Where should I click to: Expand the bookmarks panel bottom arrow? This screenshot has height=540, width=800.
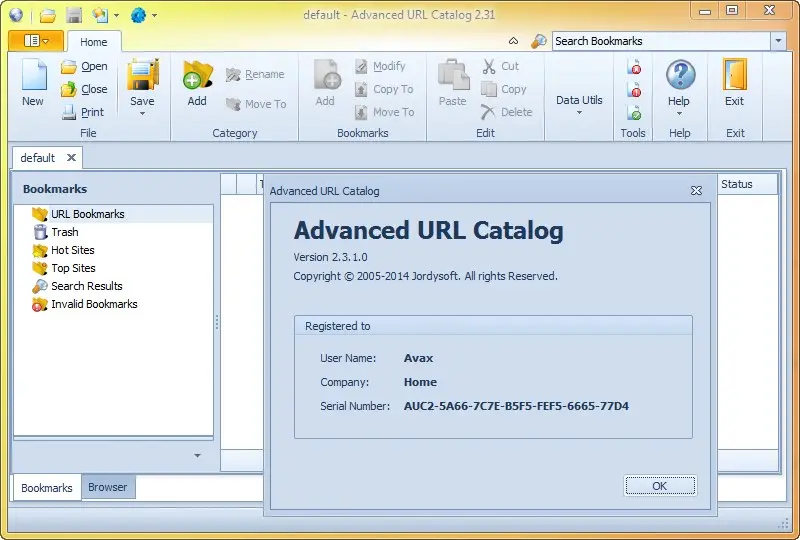click(x=197, y=455)
